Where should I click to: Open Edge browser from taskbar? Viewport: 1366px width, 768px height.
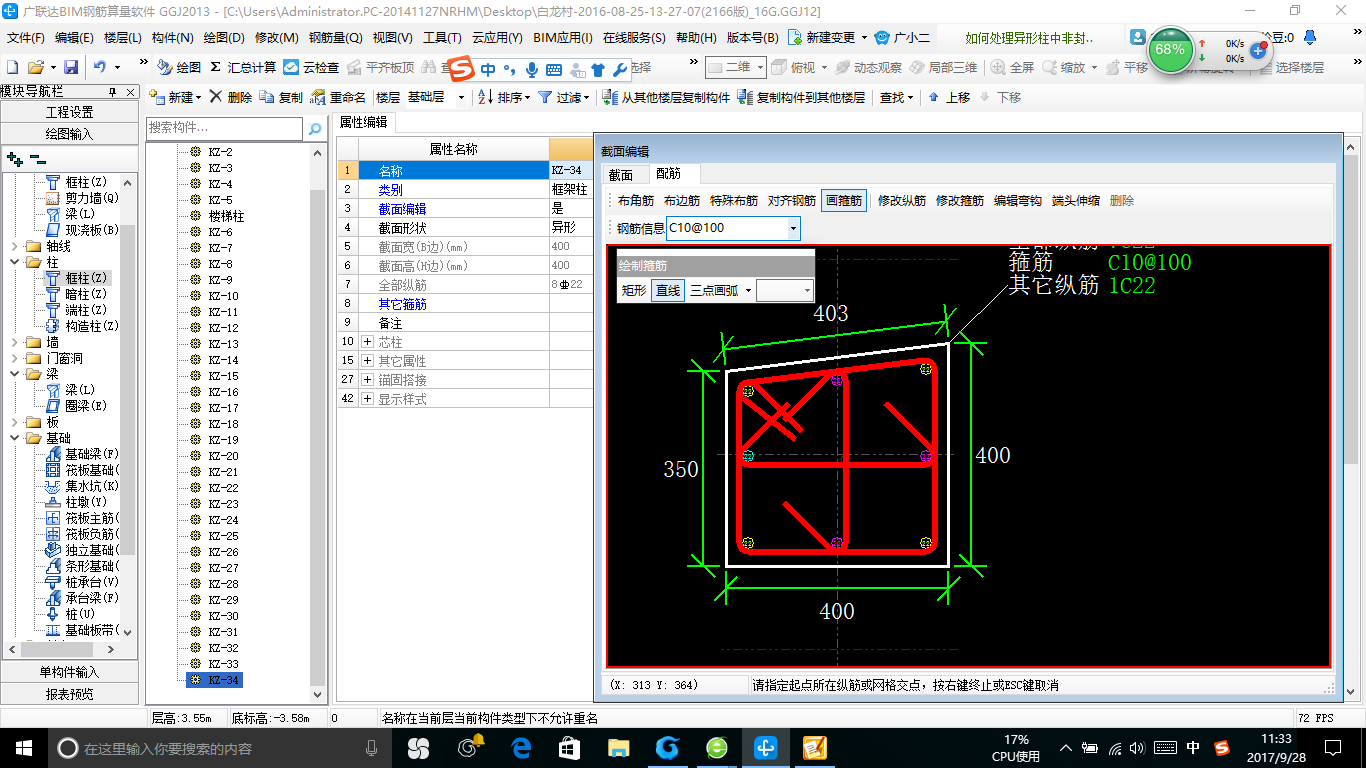click(x=521, y=747)
